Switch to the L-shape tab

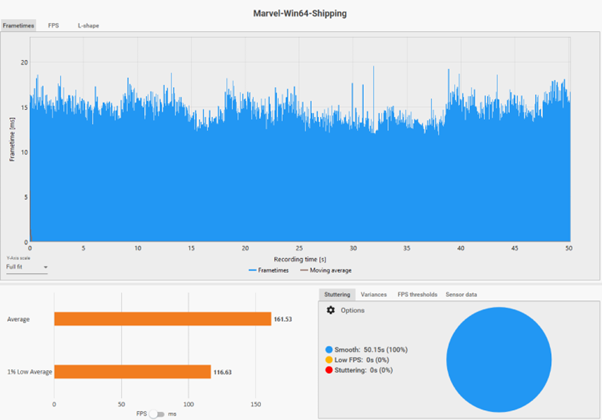pyautogui.click(x=88, y=26)
